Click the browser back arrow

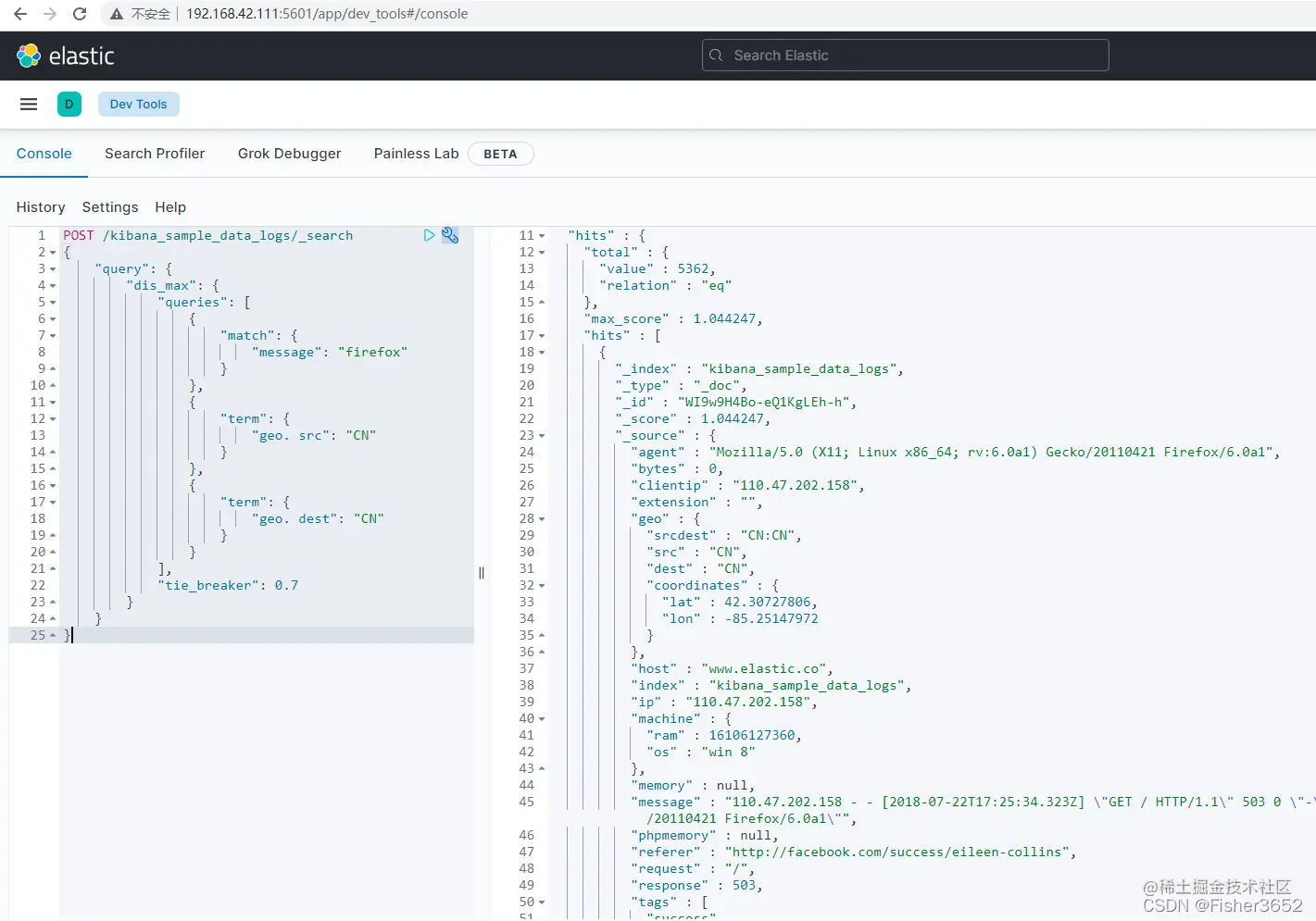pyautogui.click(x=20, y=14)
